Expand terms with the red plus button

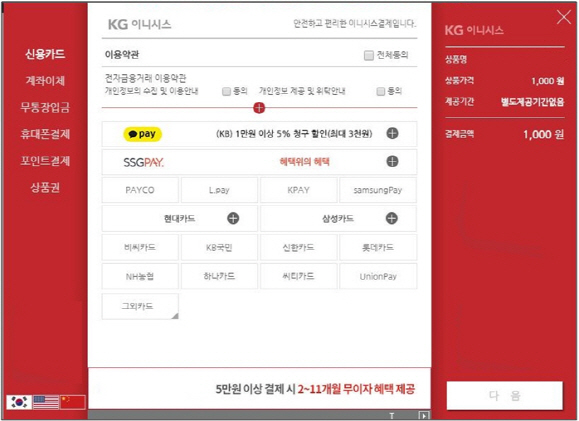coord(259,108)
